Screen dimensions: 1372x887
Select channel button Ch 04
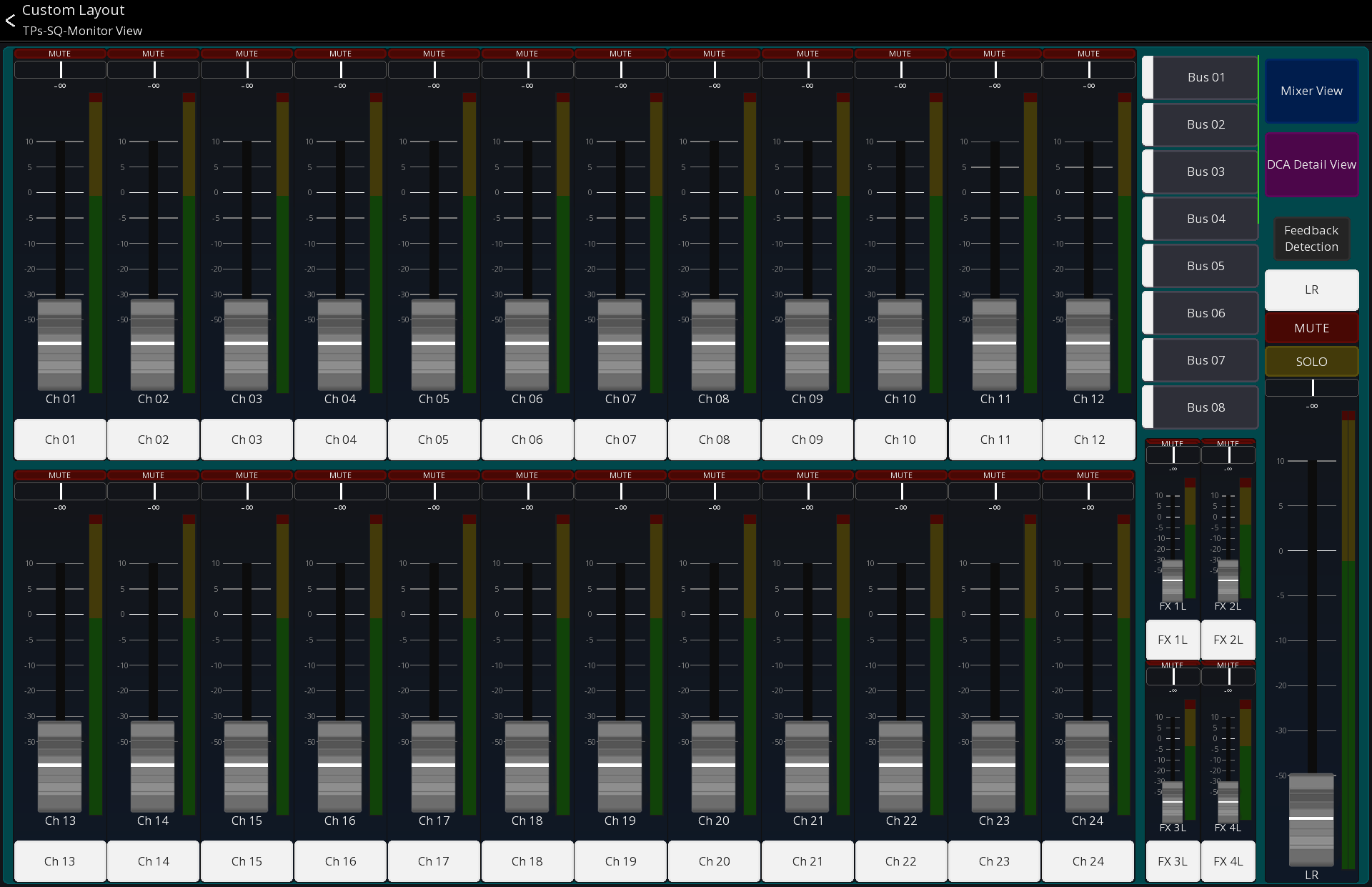tap(340, 440)
